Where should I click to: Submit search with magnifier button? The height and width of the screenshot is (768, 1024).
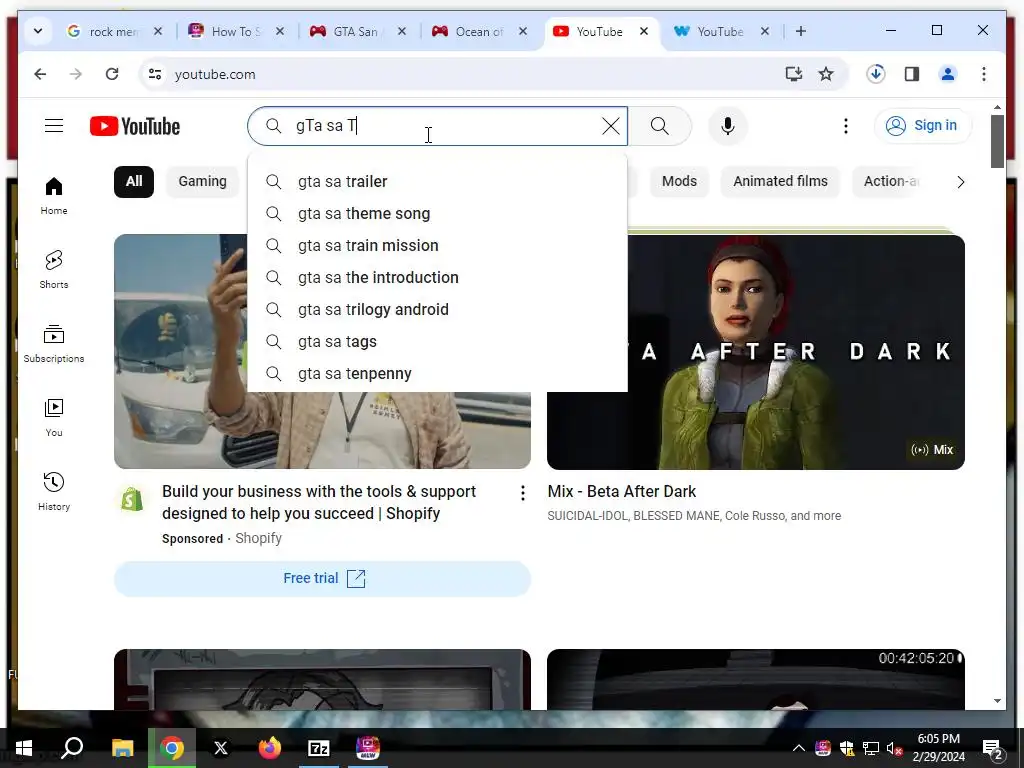(x=660, y=125)
